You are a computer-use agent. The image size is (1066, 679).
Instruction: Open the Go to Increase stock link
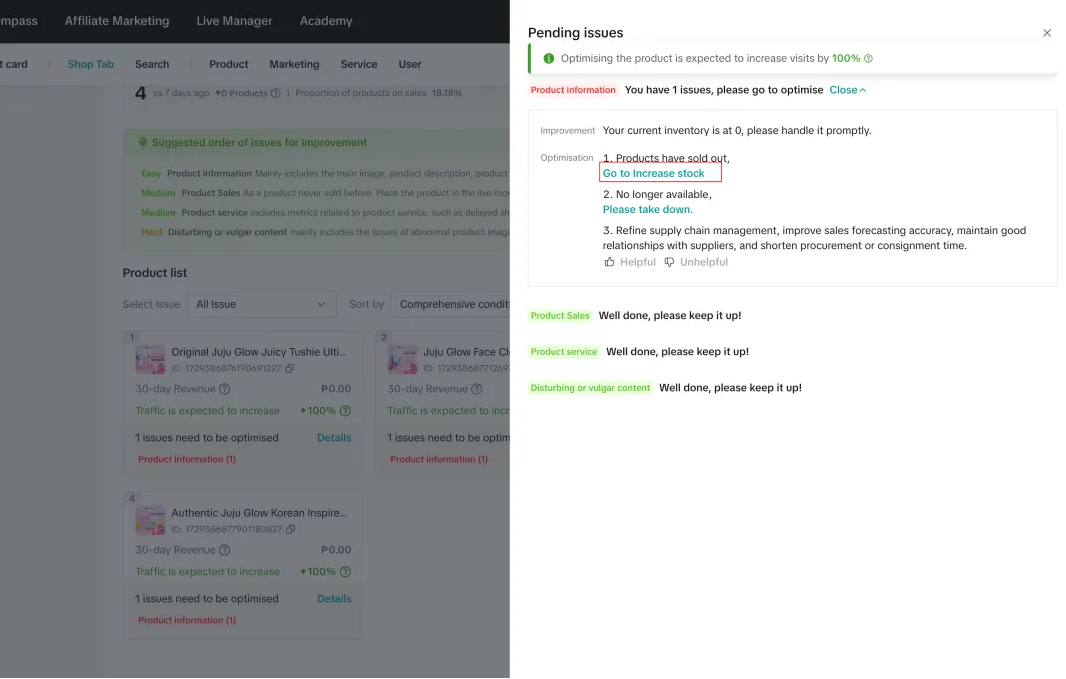(x=653, y=173)
